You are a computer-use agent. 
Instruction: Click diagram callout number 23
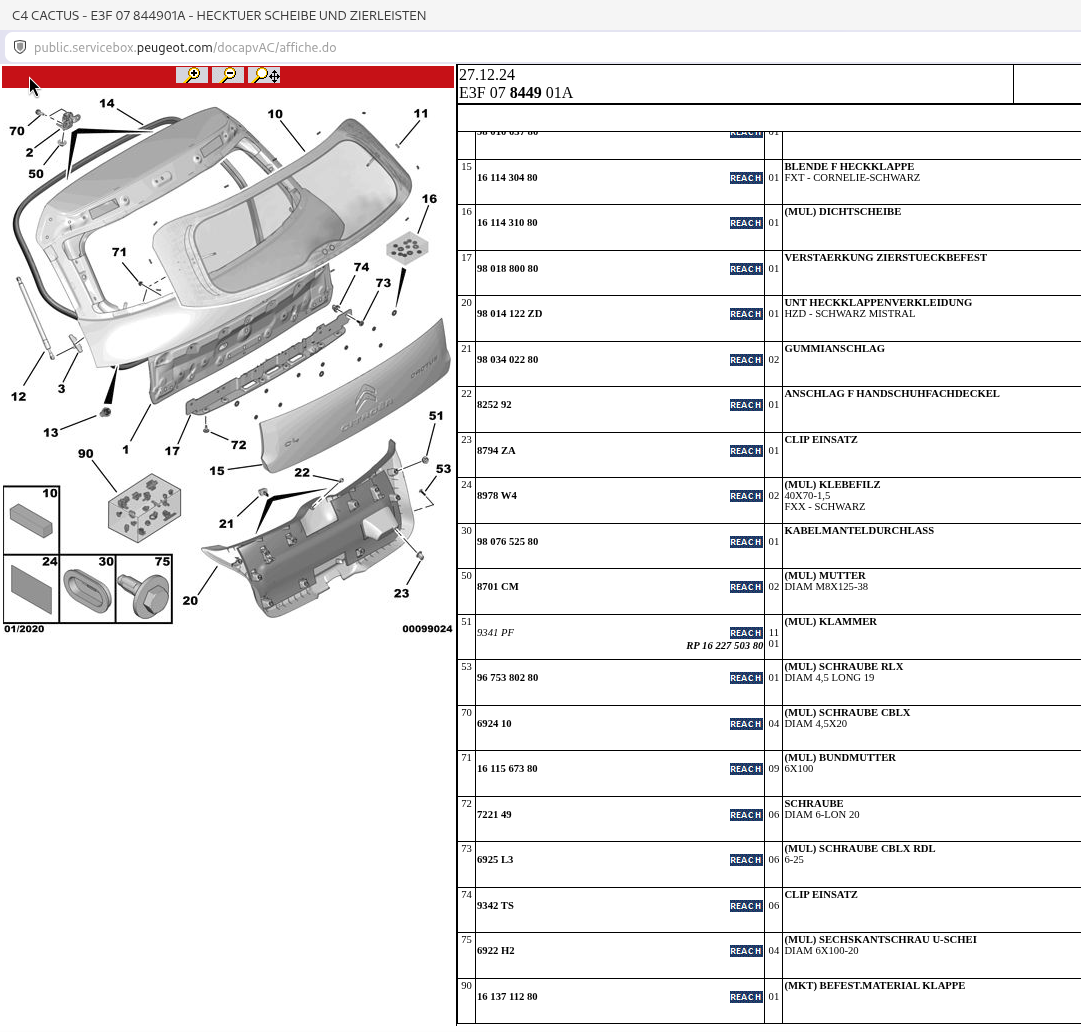pos(401,594)
